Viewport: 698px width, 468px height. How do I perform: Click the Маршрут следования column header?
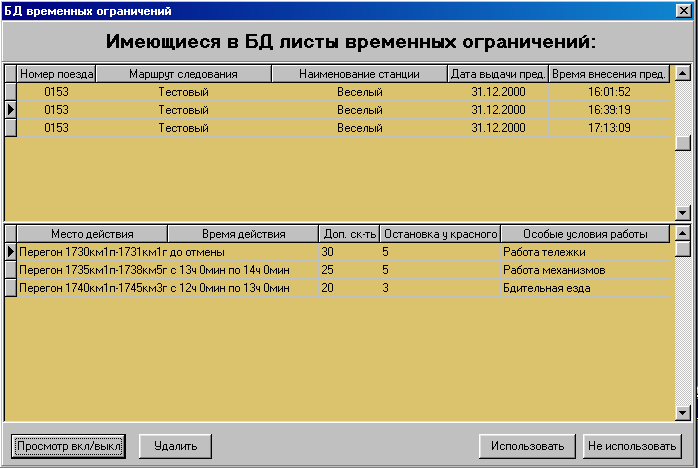[183, 74]
